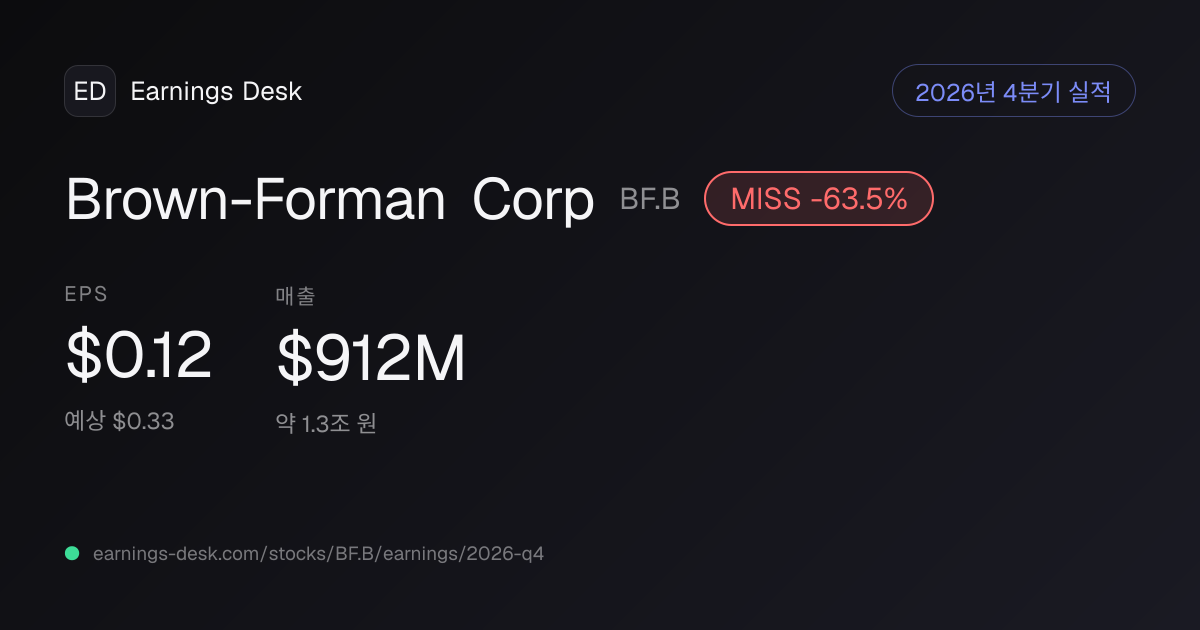This screenshot has height=630, width=1200.
Task: Select the EPS label
Action: [86, 294]
